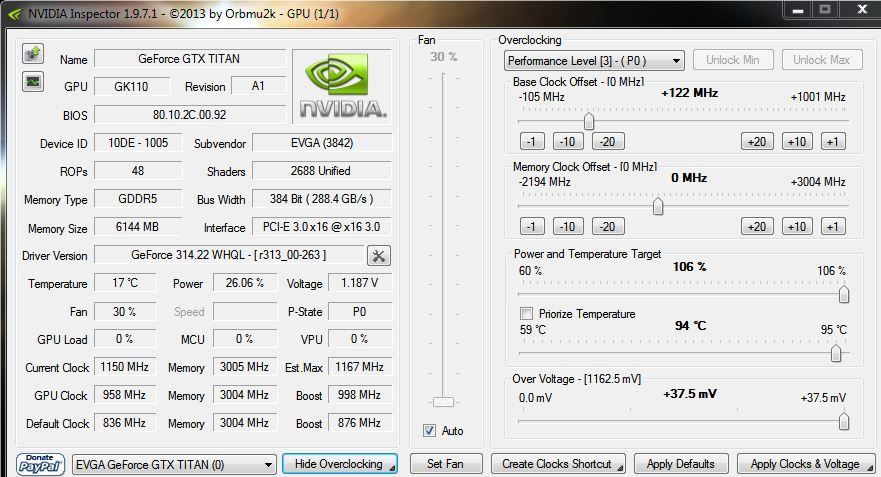Click Memory Clock Offset -1 button

tap(532, 226)
